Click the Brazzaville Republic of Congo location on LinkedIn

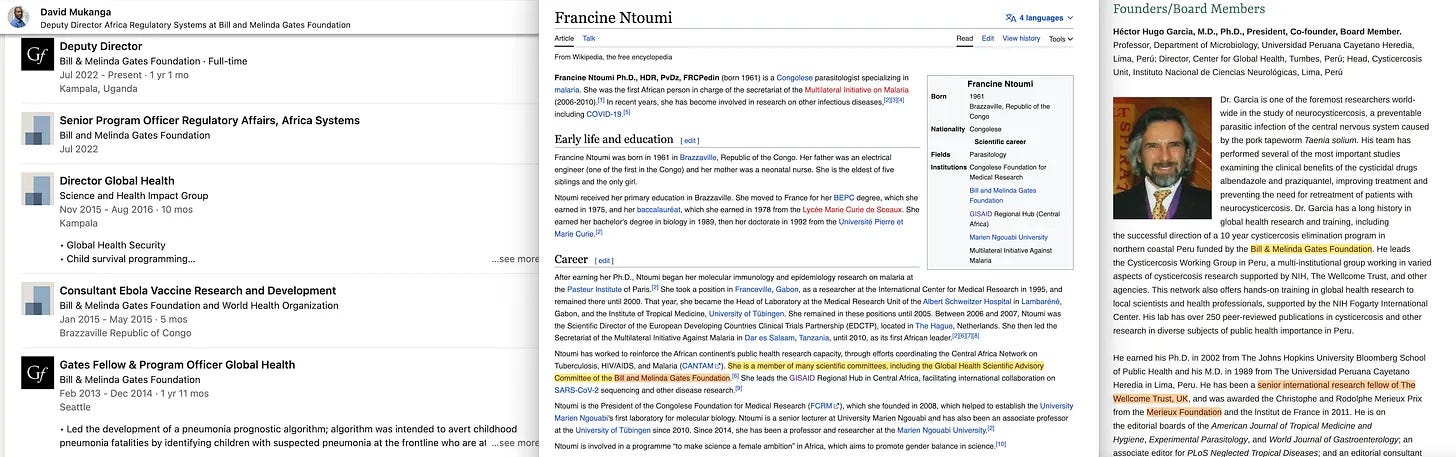pos(125,332)
